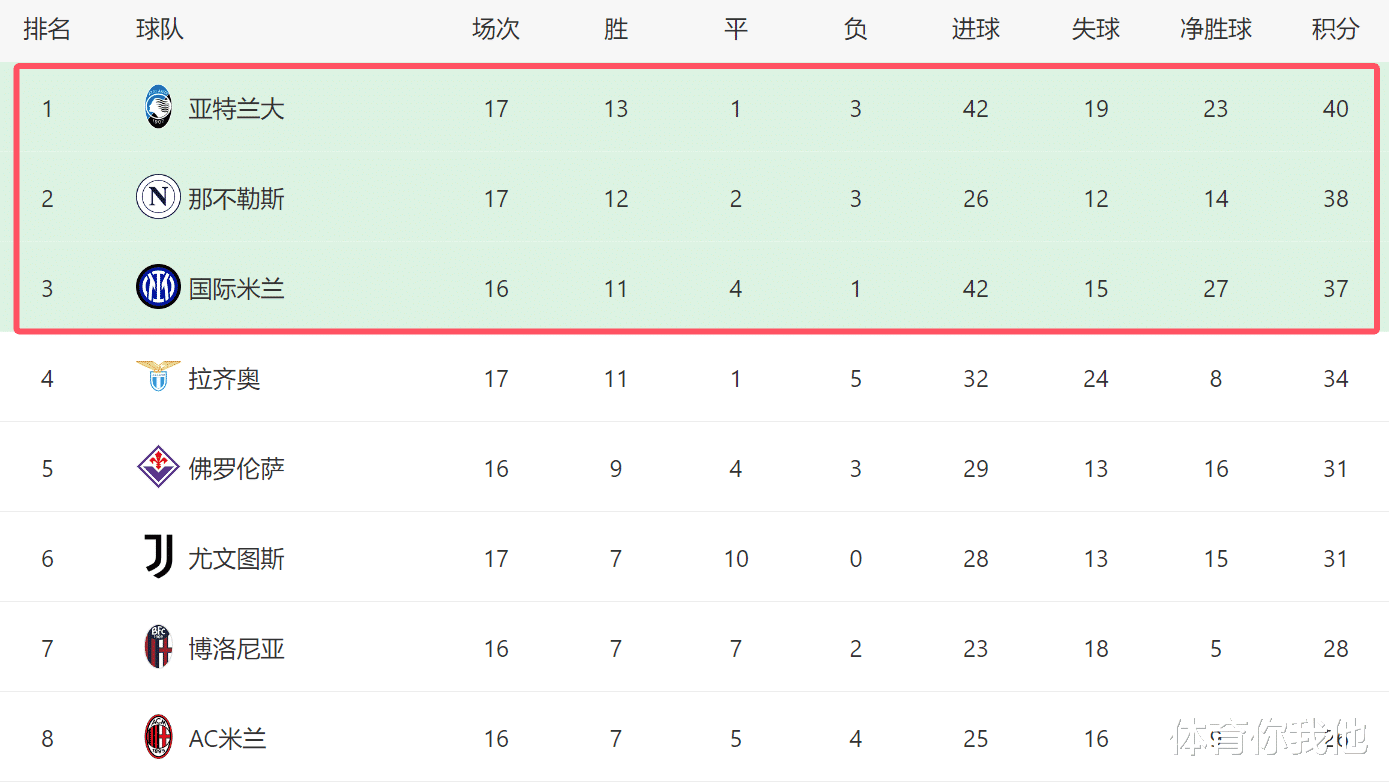The width and height of the screenshot is (1389, 783).
Task: Select Atalanta's 40 points cell
Action: (x=1336, y=109)
